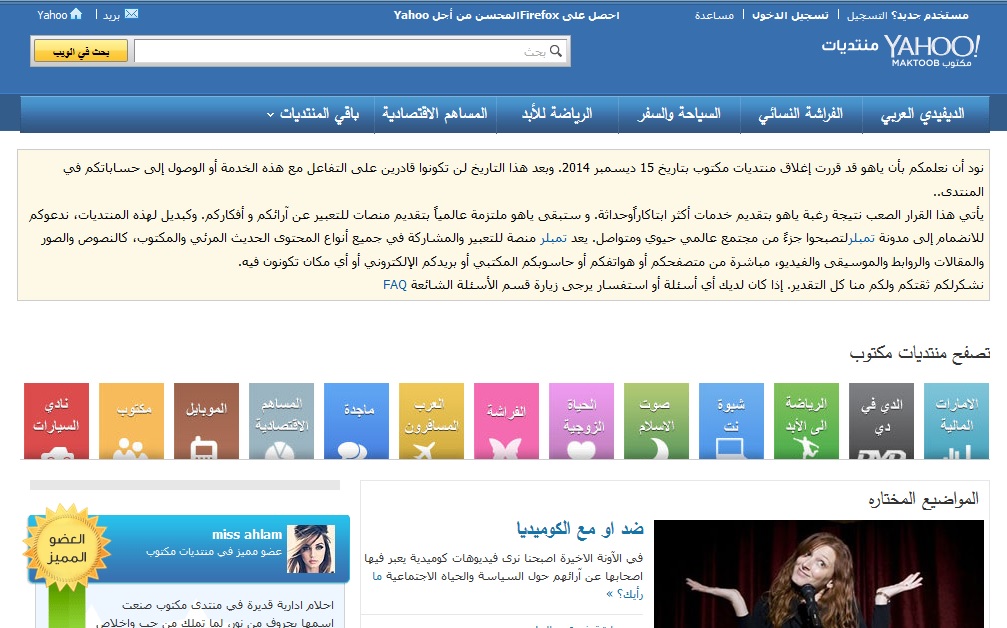Open the صوت الاسلام forum tile

[x=656, y=421]
